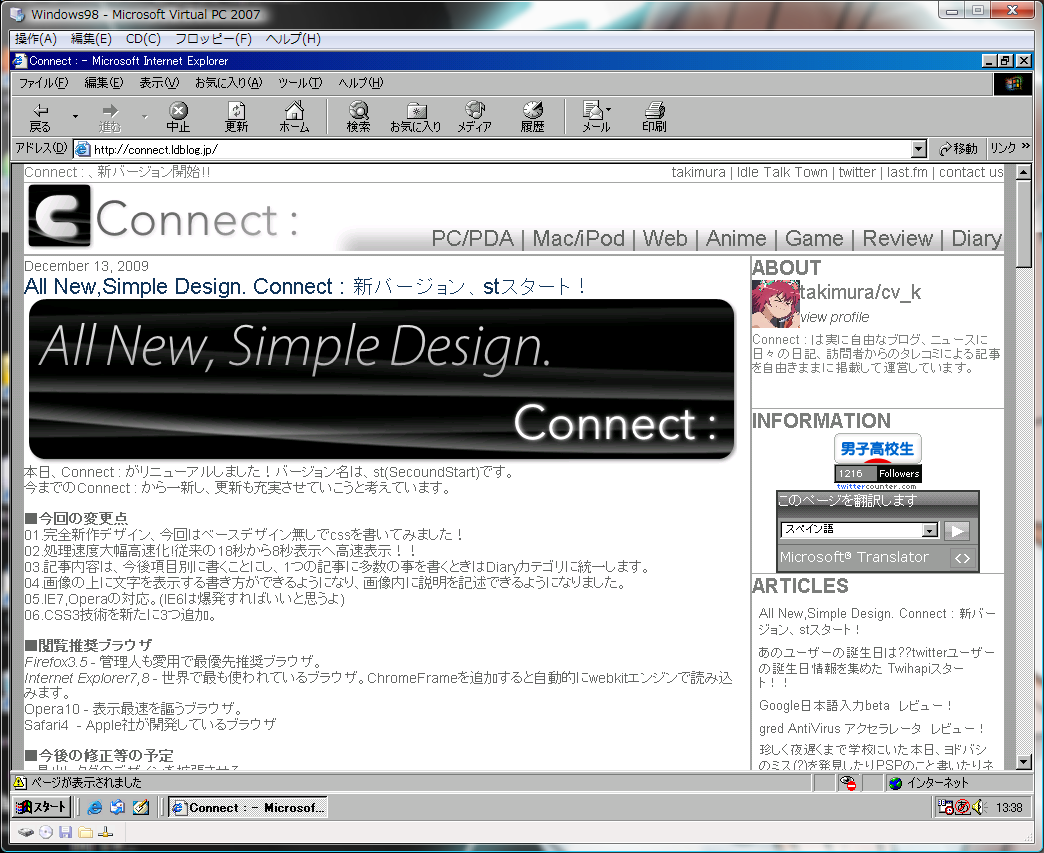Screen dimensions: 1044x853
Task: Click the Virtual PC shared folder icon
Action: click(85, 832)
